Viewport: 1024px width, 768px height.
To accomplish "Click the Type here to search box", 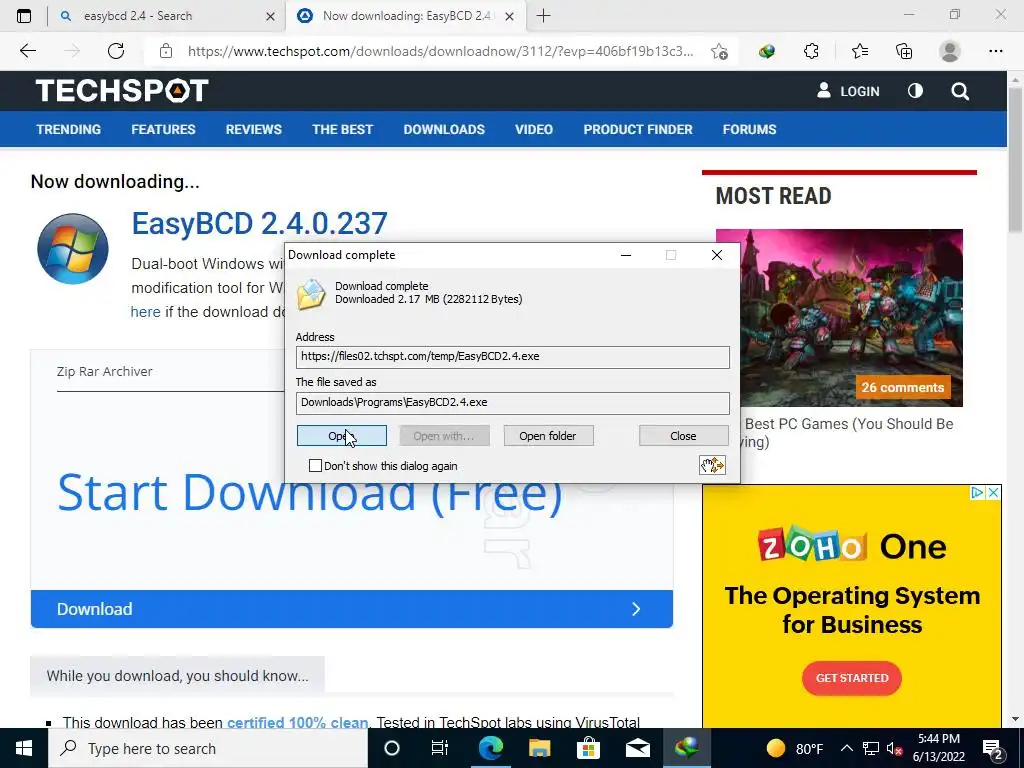I will (x=208, y=748).
